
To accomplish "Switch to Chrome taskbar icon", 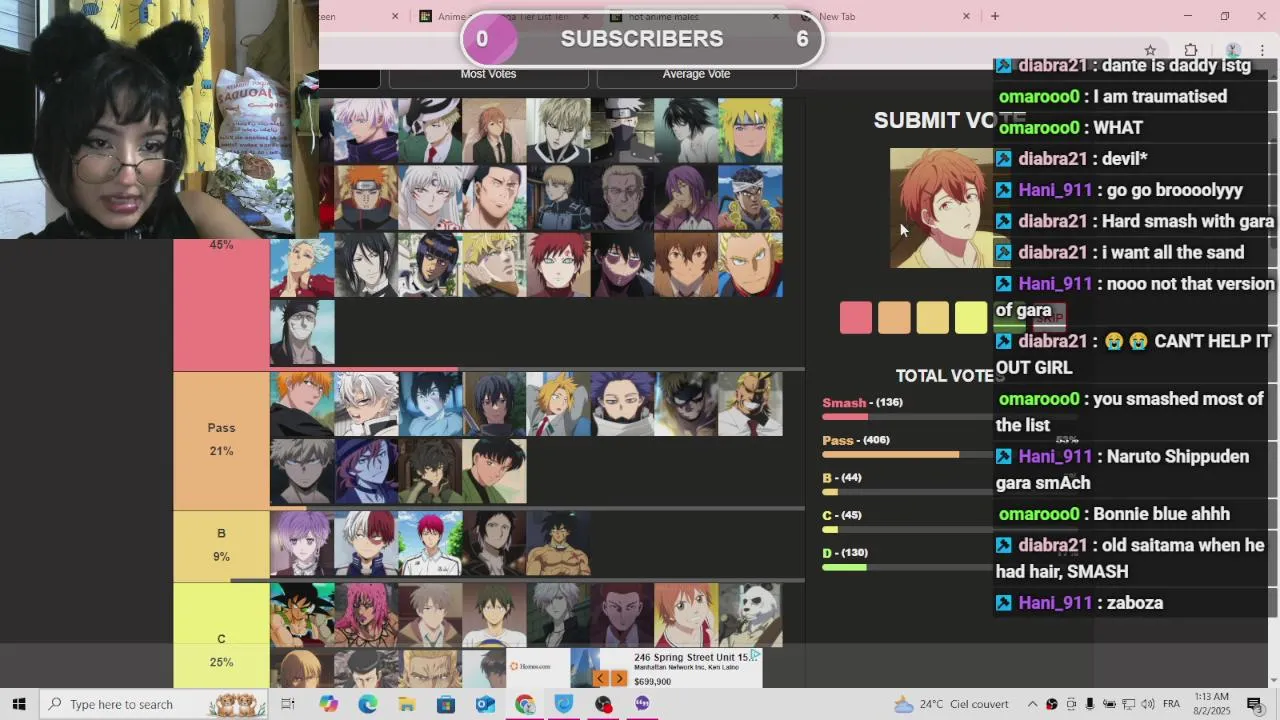I will pos(525,704).
